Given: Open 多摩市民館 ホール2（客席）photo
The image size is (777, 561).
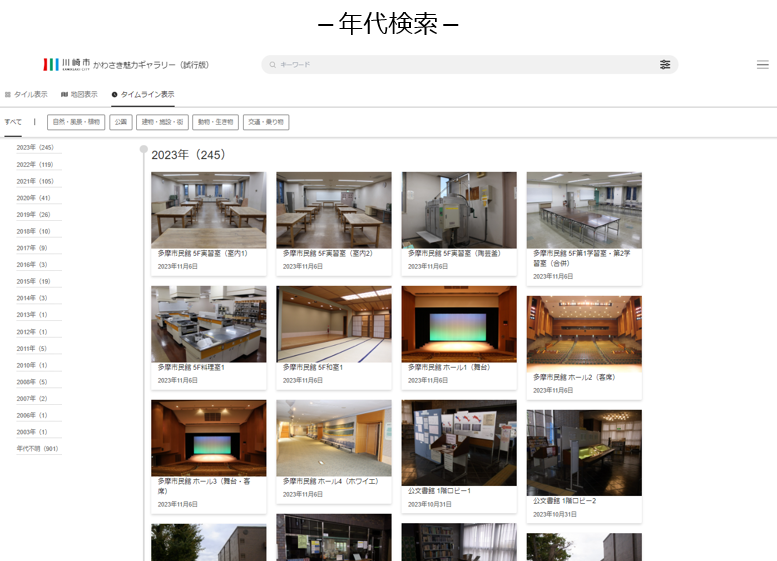Looking at the screenshot, I should 584,334.
